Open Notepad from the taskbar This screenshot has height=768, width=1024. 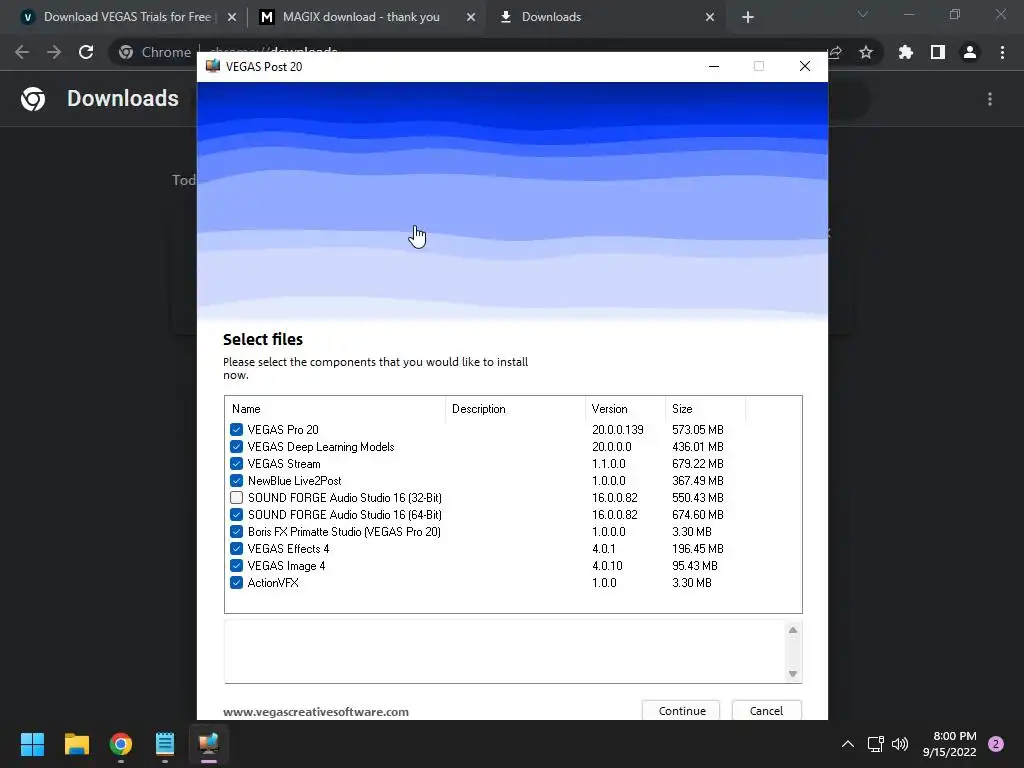165,744
